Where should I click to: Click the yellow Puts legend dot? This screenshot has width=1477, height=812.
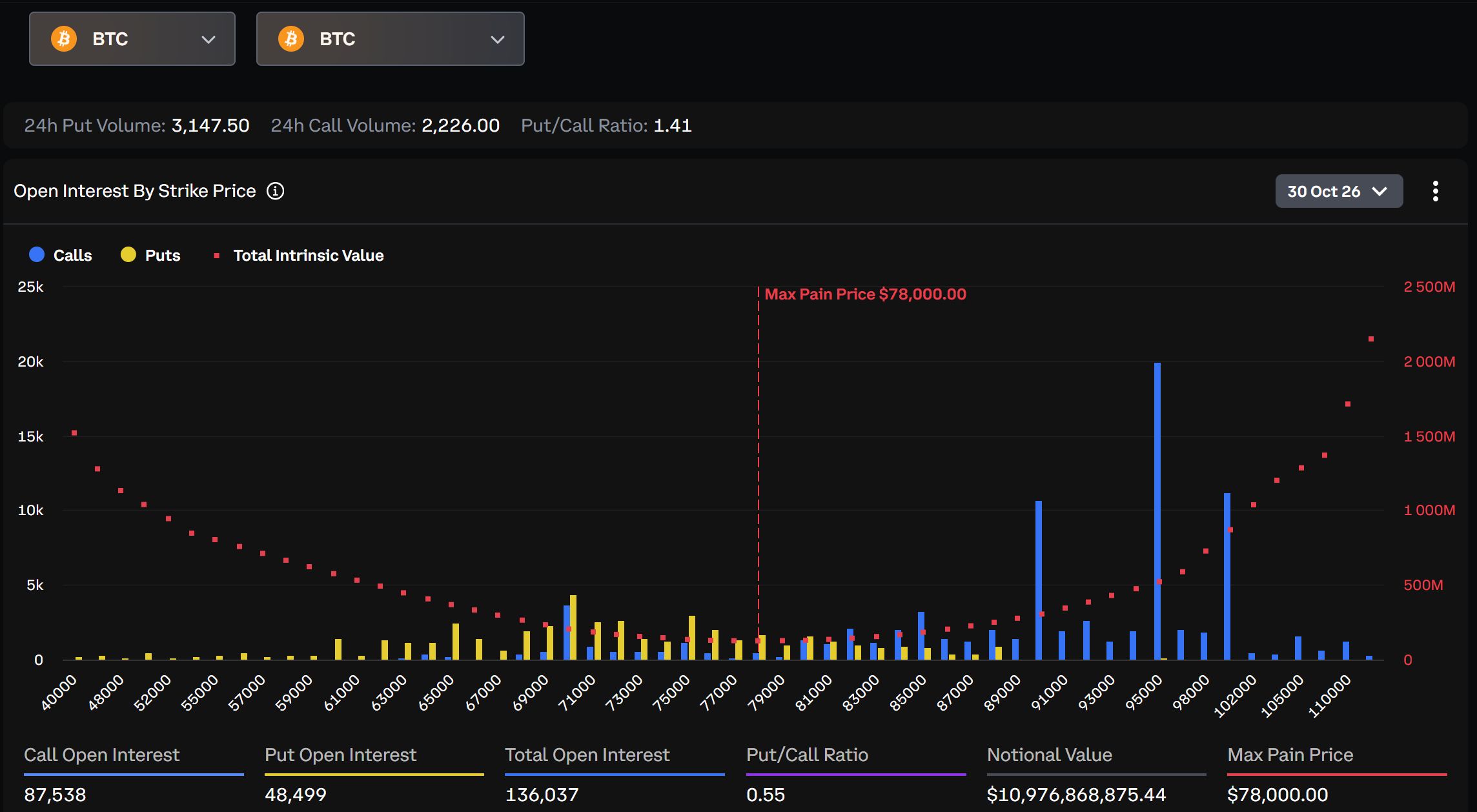click(x=128, y=254)
